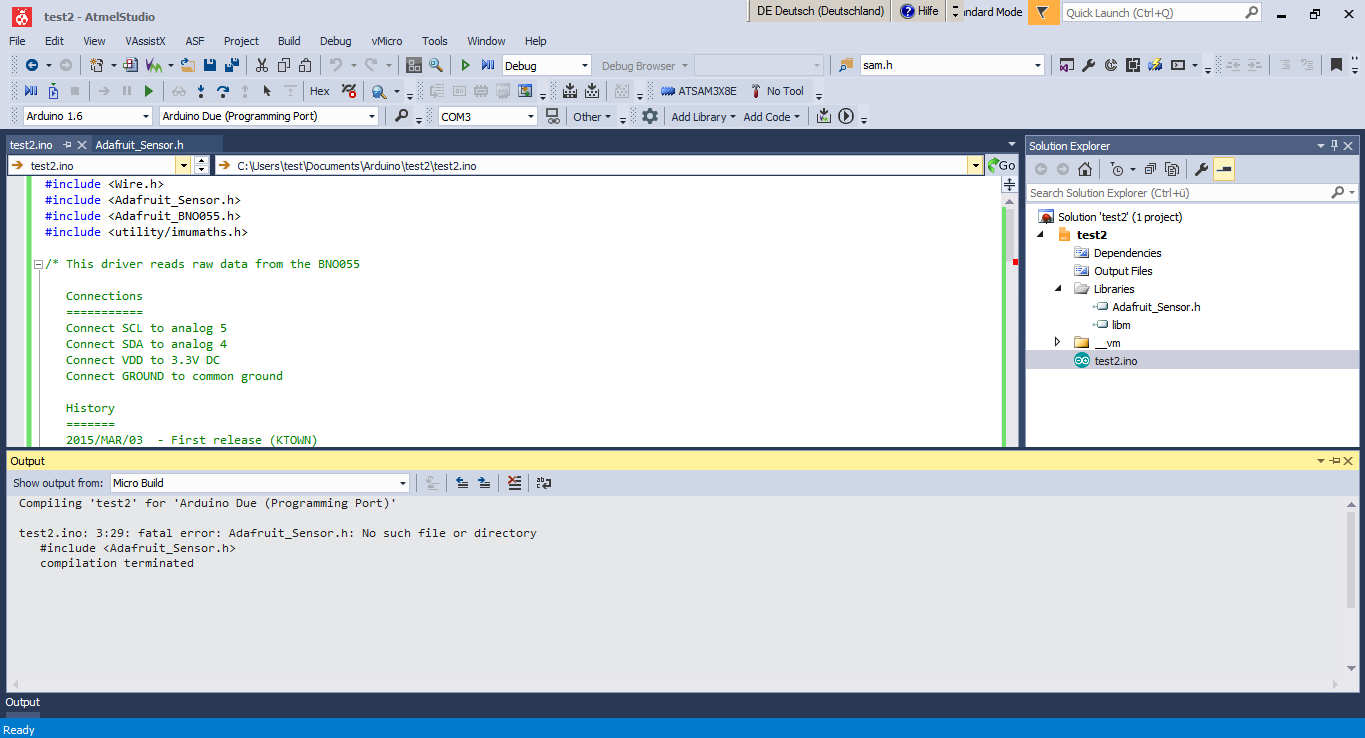1365x738 pixels.
Task: Click the Start Debugging and Break icon
Action: click(488, 65)
